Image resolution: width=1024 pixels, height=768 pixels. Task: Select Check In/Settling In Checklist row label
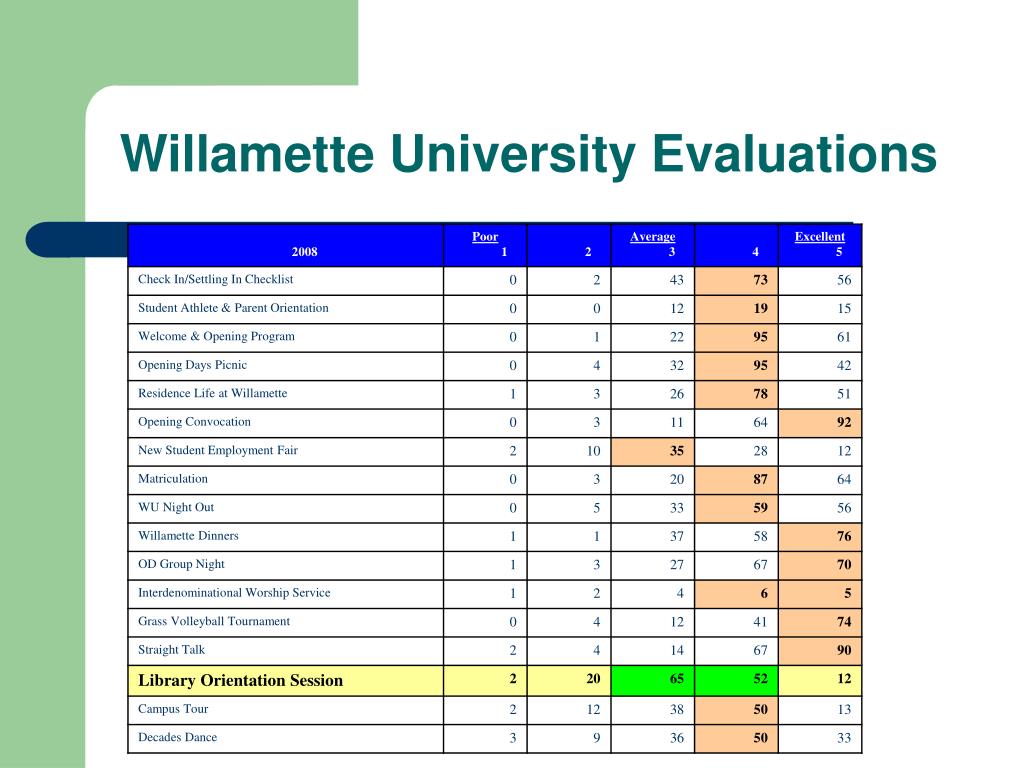point(216,280)
